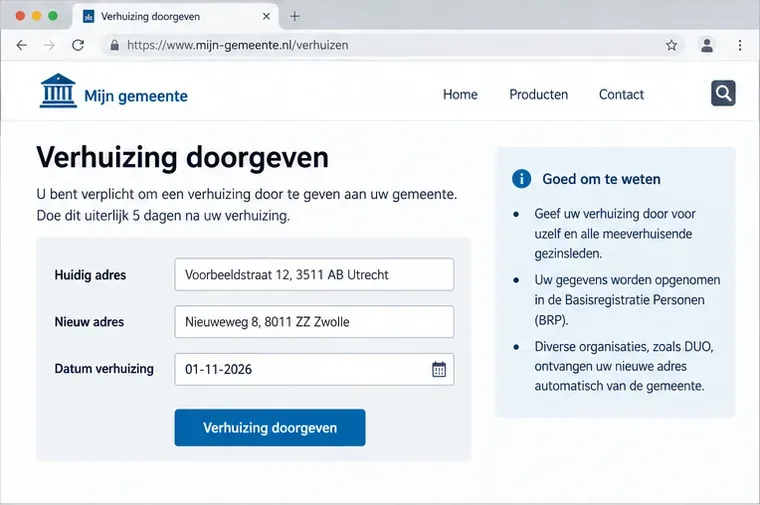Click the text 'Doe dit uiterlijk 5 dagen na uw verhuizing.'
760x505 pixels.
click(163, 216)
